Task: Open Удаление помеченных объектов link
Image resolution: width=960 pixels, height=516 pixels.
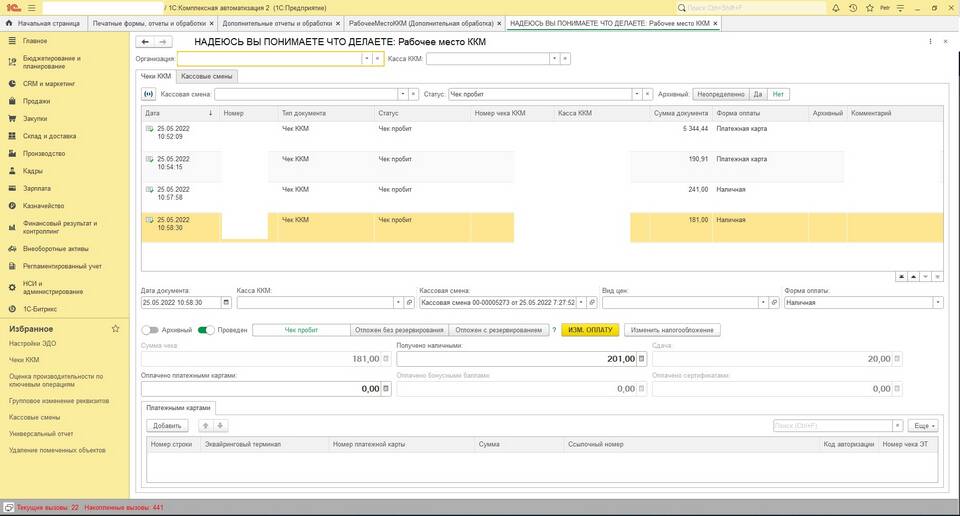Action: tap(58, 450)
